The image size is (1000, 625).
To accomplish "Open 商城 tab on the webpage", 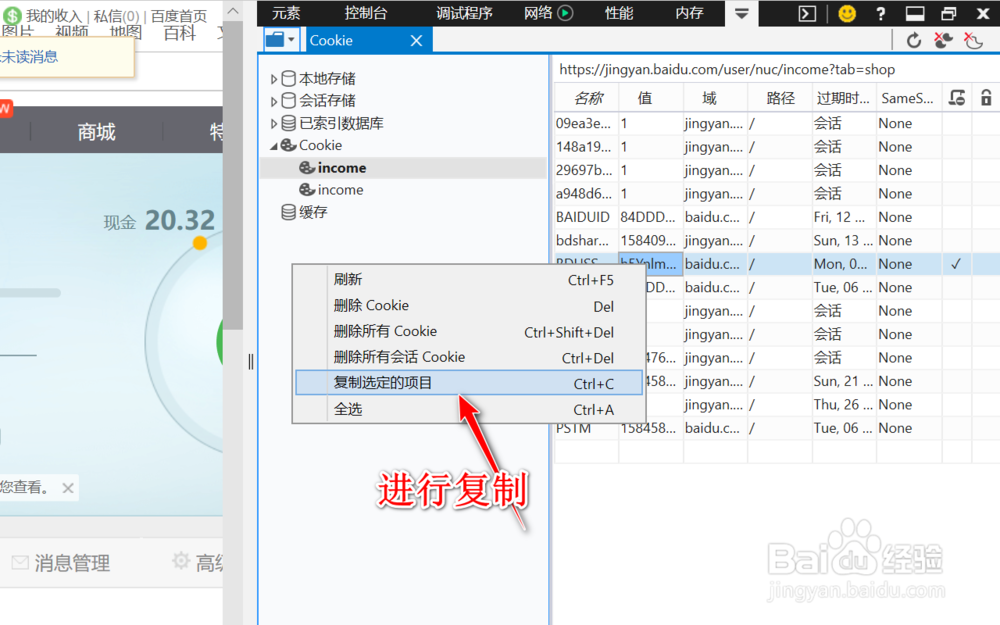I will point(96,132).
